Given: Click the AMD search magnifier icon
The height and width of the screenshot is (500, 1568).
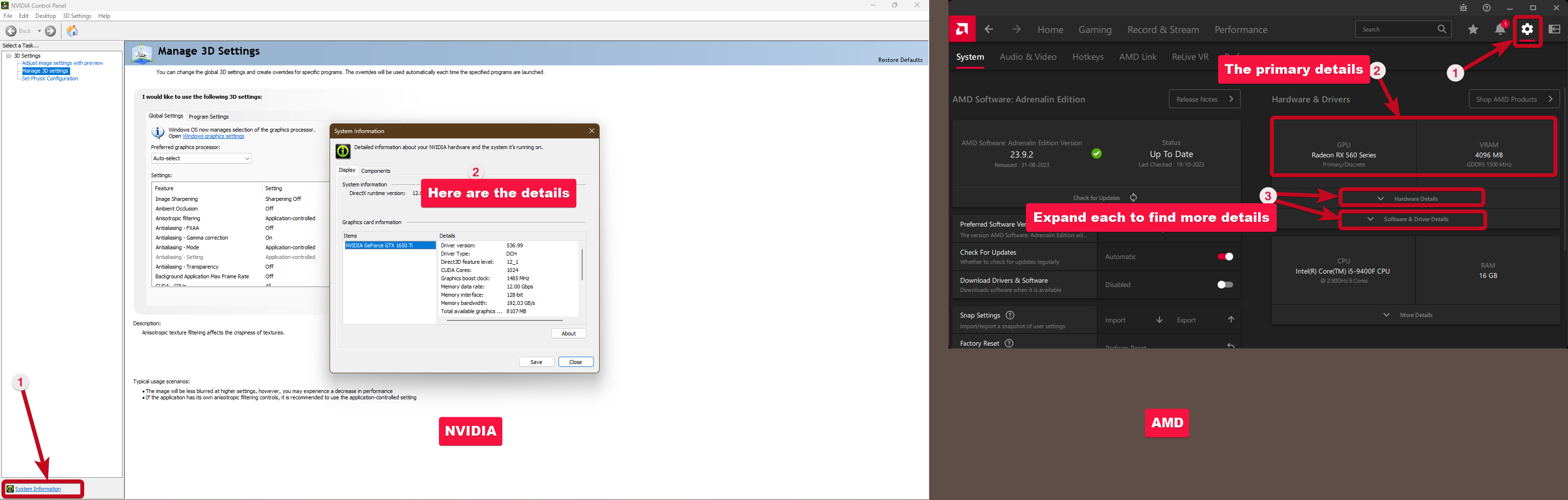Looking at the screenshot, I should (x=1442, y=29).
